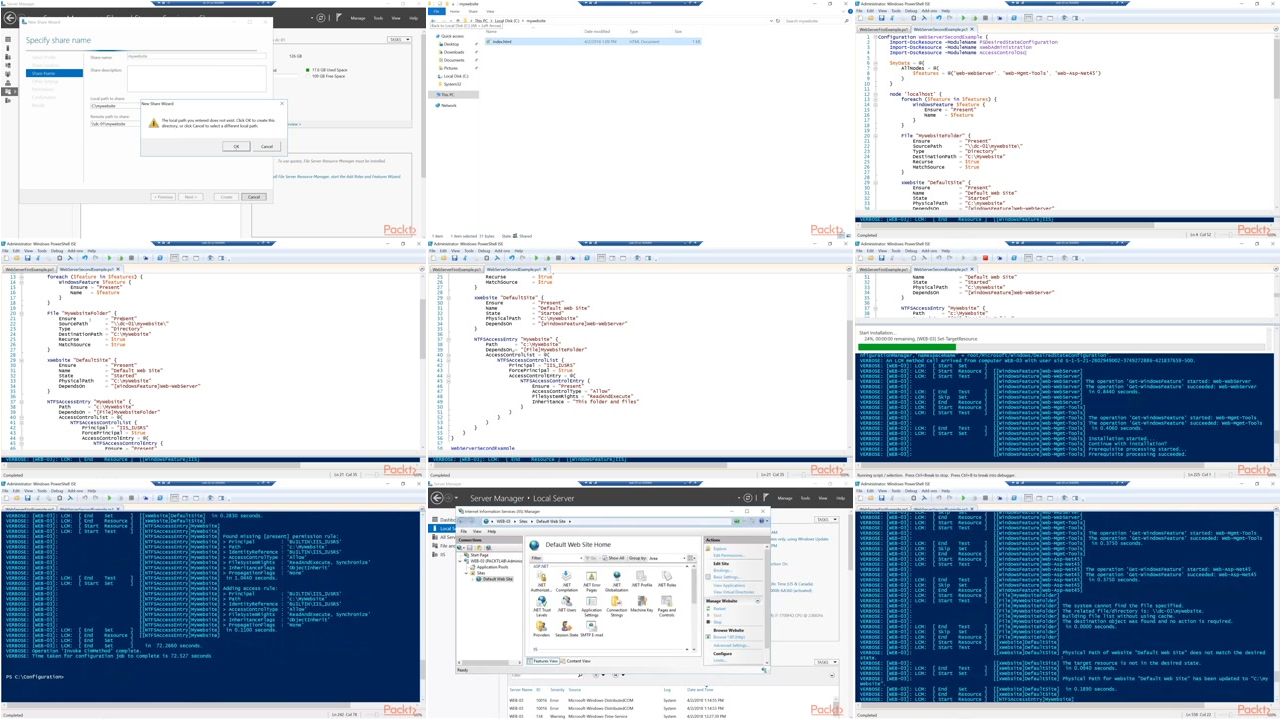The image size is (1281, 720).
Task: Open .NET Authorization Rules feature in IIS Manager
Action: 541,581
